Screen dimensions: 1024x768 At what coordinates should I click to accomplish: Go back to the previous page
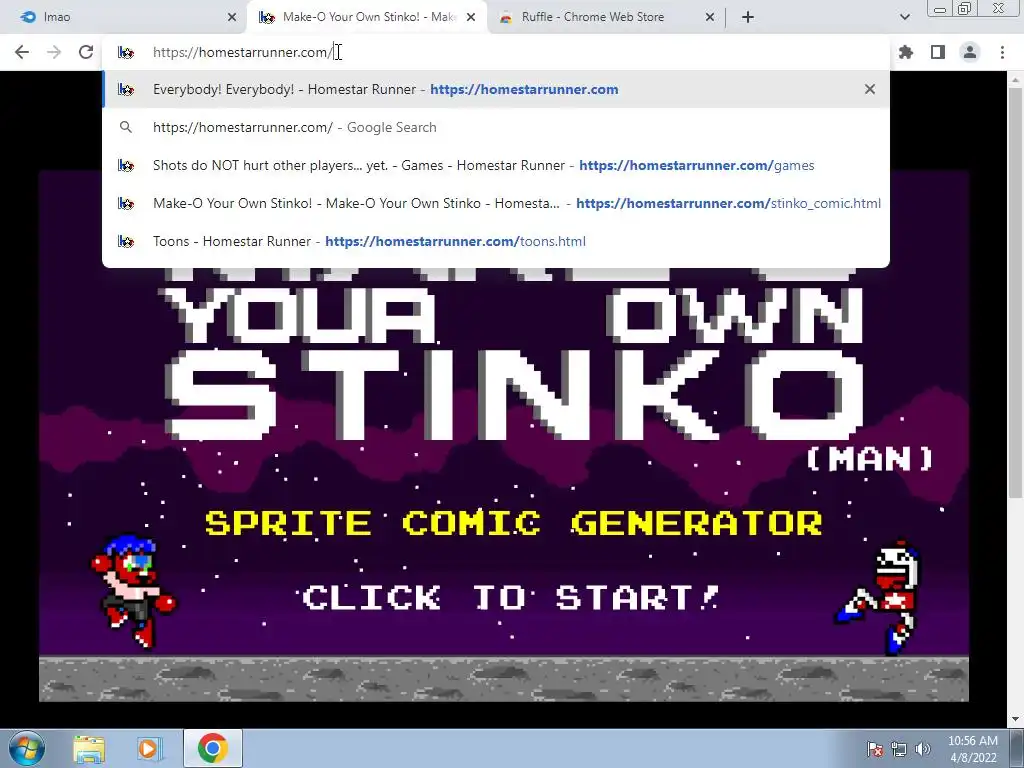click(22, 52)
